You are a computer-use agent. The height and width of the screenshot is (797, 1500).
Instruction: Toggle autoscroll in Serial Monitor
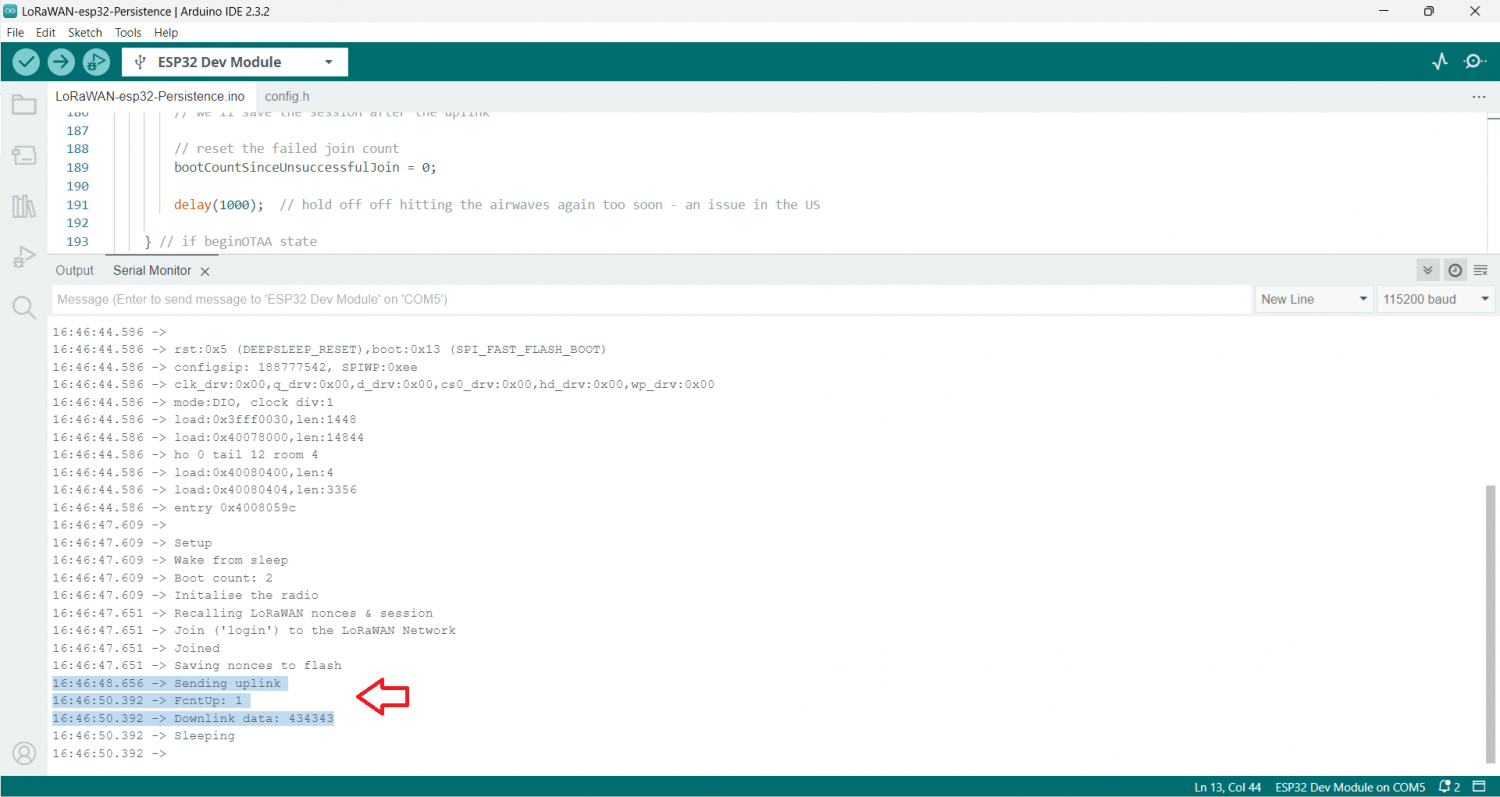[x=1427, y=270]
